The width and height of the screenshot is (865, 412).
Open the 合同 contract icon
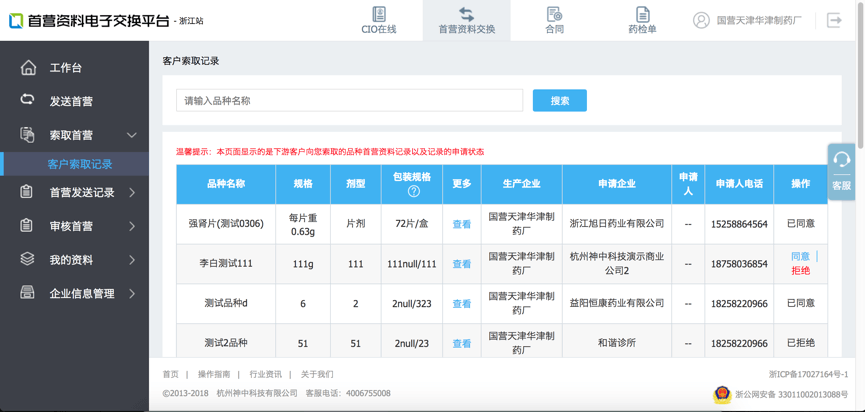tap(554, 14)
